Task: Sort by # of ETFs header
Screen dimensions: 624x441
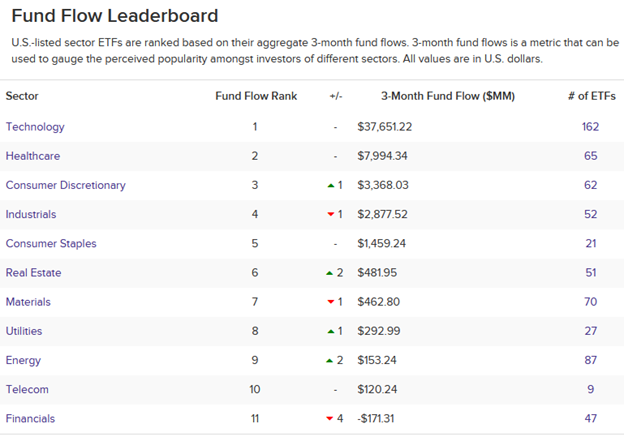Action: (590, 96)
